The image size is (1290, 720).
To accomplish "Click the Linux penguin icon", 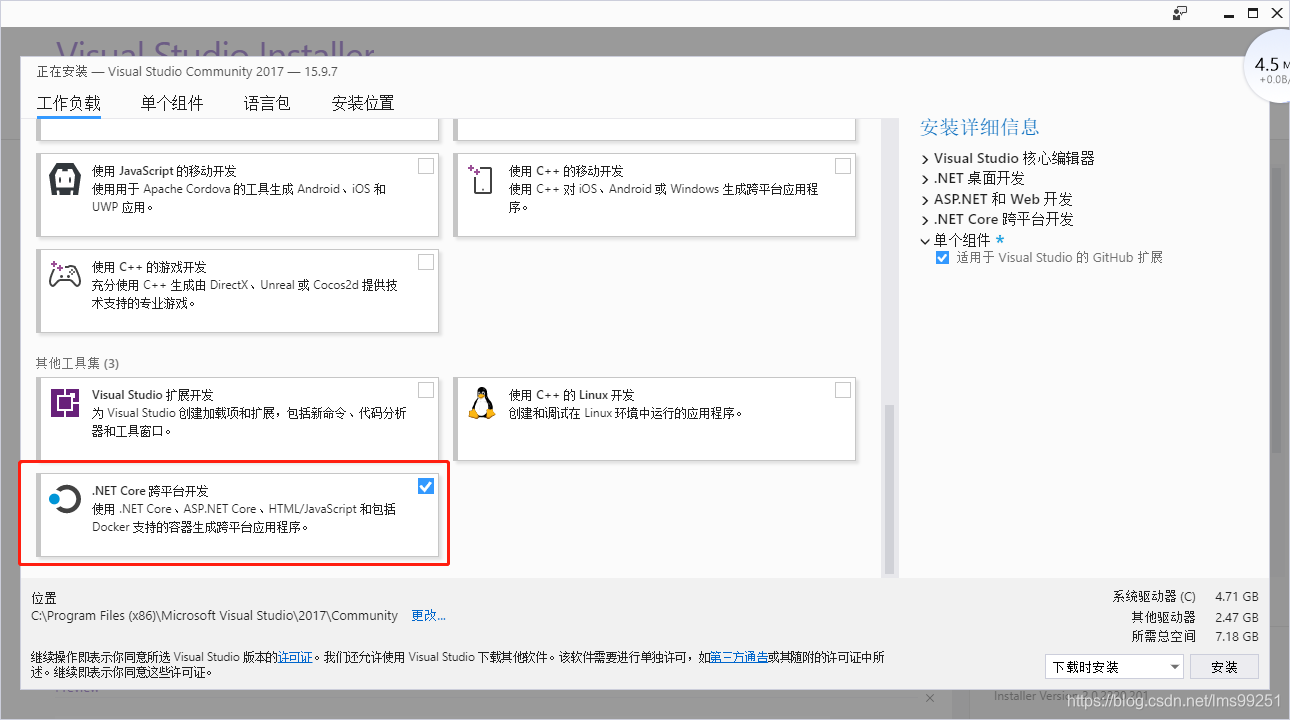I will (481, 403).
